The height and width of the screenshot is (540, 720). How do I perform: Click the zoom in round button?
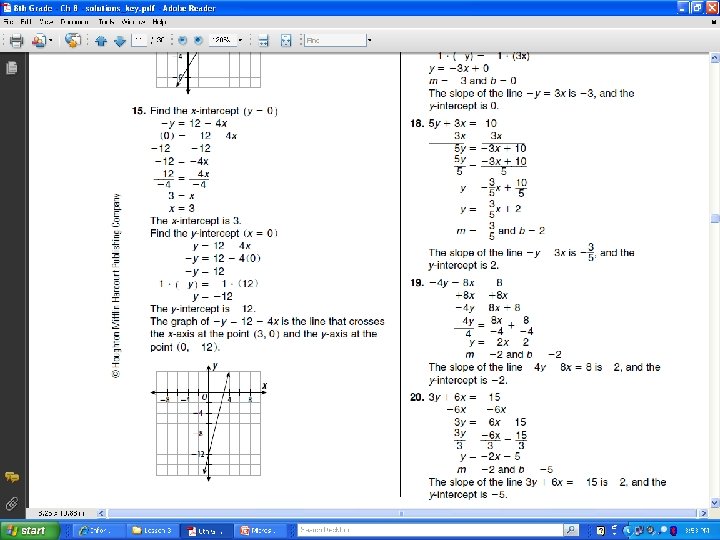[x=198, y=40]
